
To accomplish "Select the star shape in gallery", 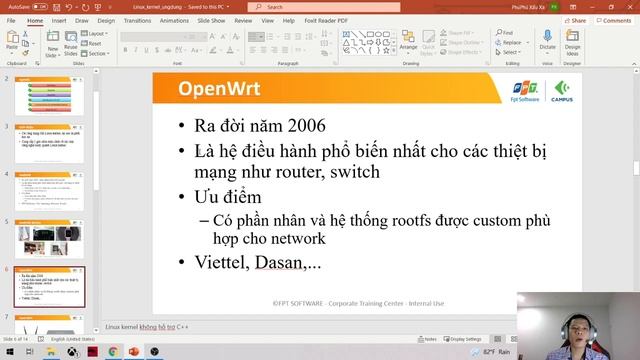I will [386, 50].
